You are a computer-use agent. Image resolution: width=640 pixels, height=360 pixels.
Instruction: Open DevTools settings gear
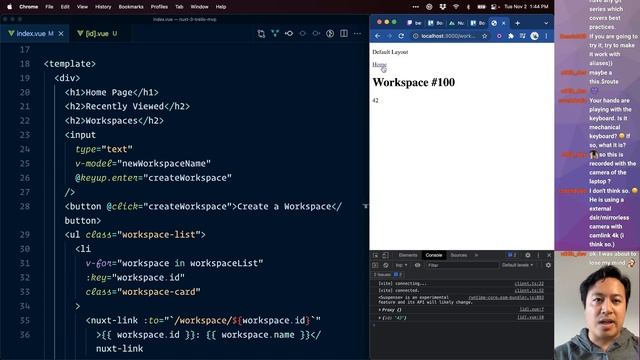pyautogui.click(x=528, y=255)
